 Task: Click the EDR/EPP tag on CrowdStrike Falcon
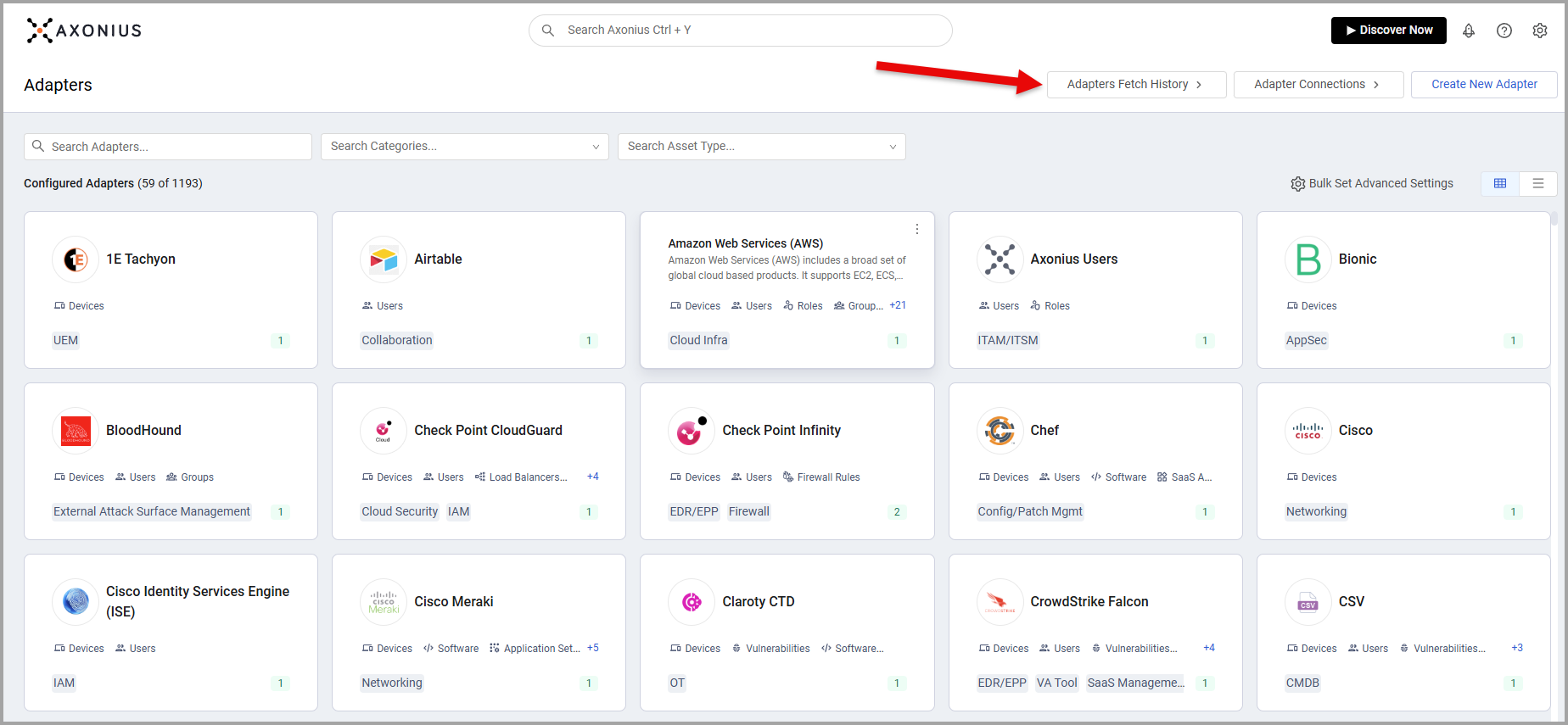click(x=1002, y=683)
